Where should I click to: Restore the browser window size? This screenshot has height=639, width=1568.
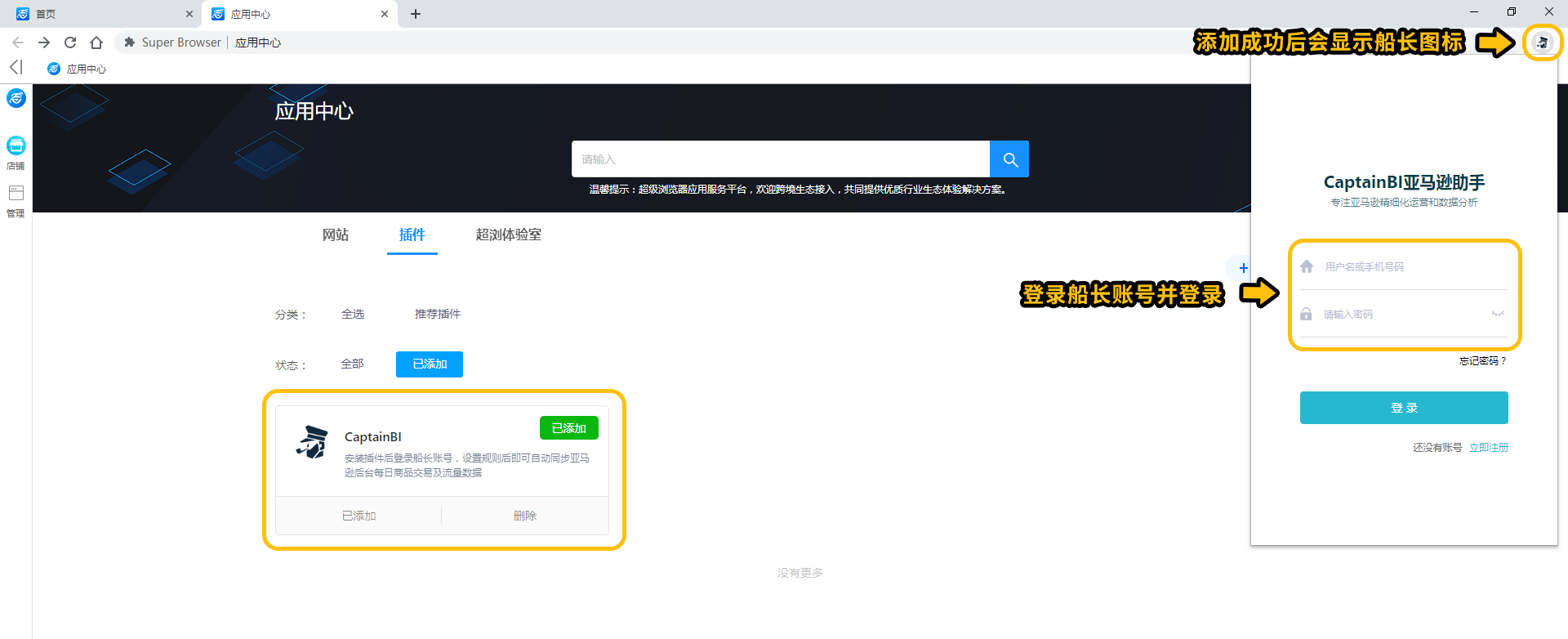[1512, 12]
